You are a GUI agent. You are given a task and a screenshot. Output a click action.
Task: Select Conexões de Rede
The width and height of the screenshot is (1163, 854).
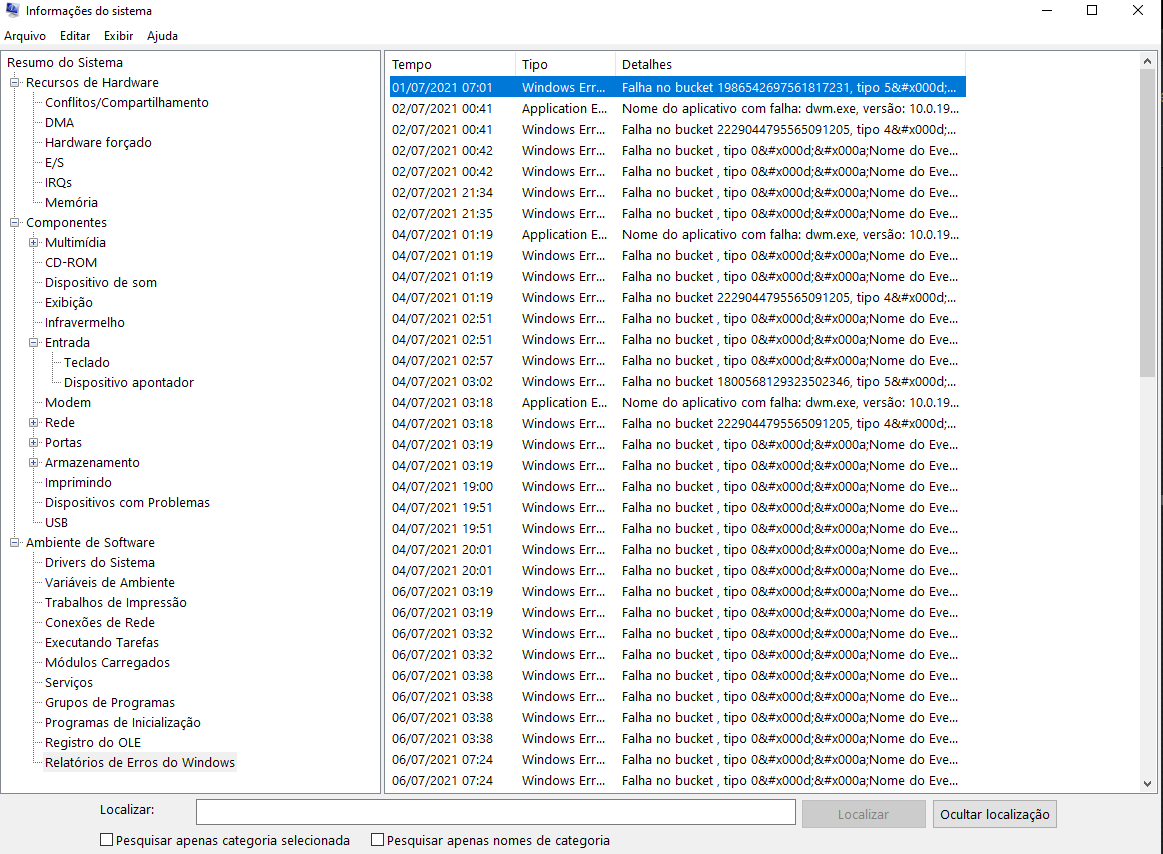(x=100, y=623)
